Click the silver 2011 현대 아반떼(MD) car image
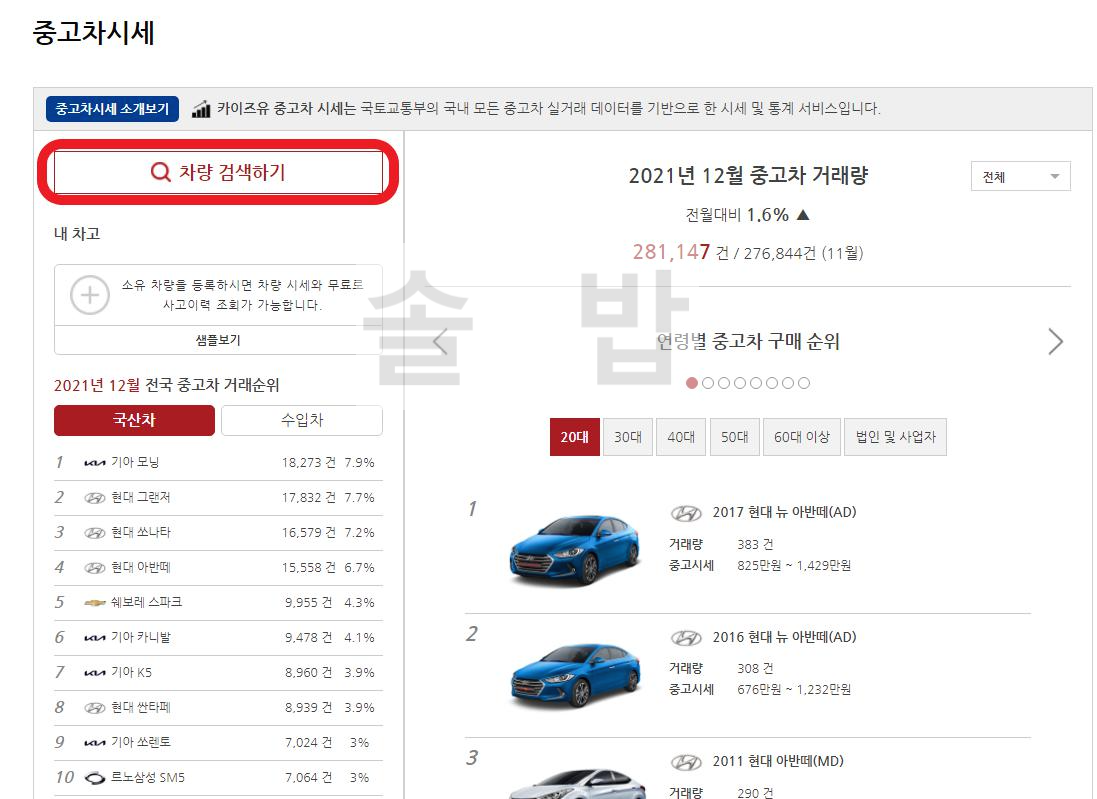Screen dimensions: 1097x799 [x=575, y=784]
